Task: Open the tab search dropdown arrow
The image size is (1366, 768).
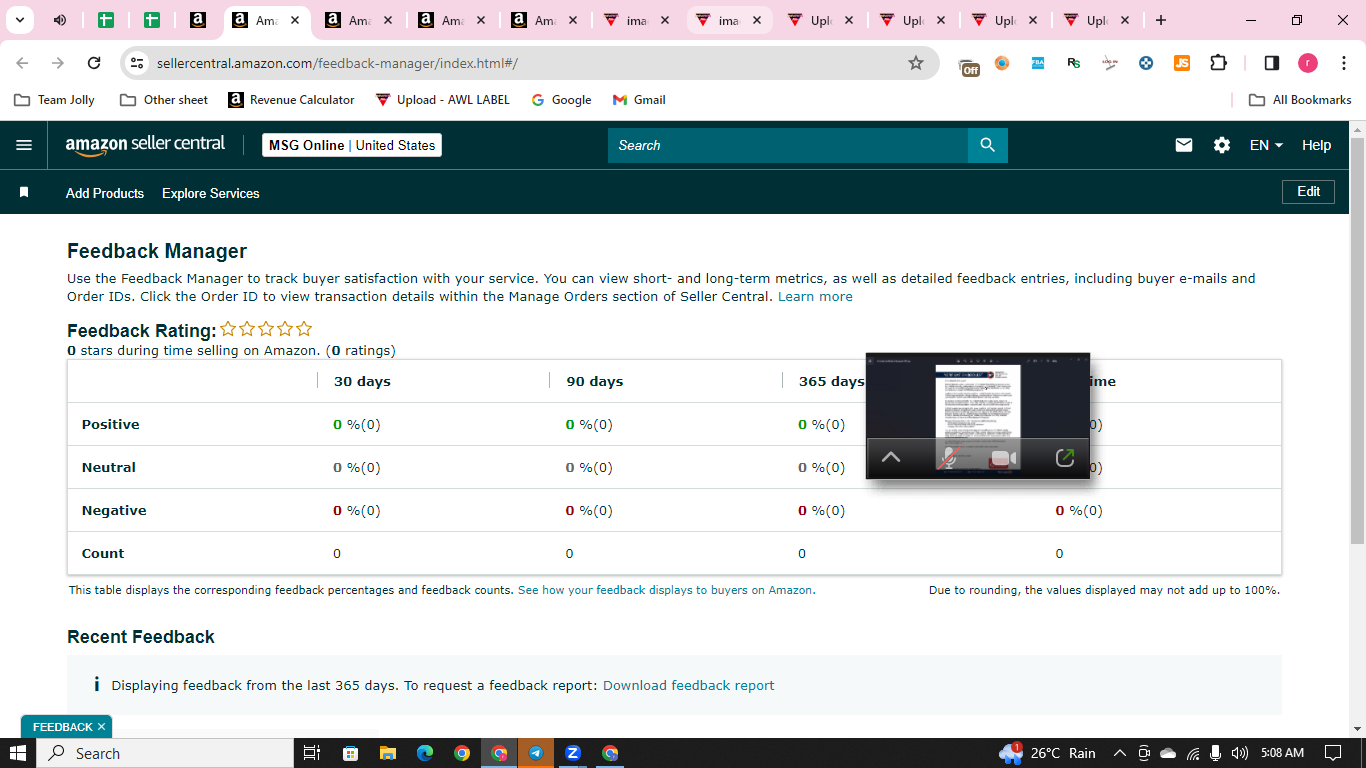Action: click(x=18, y=20)
